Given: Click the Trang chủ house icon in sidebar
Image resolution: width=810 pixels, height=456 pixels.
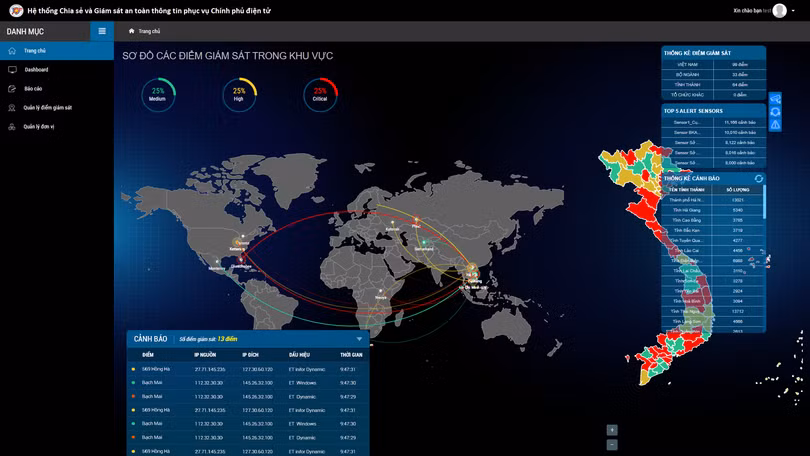Looking at the screenshot, I should coord(12,51).
